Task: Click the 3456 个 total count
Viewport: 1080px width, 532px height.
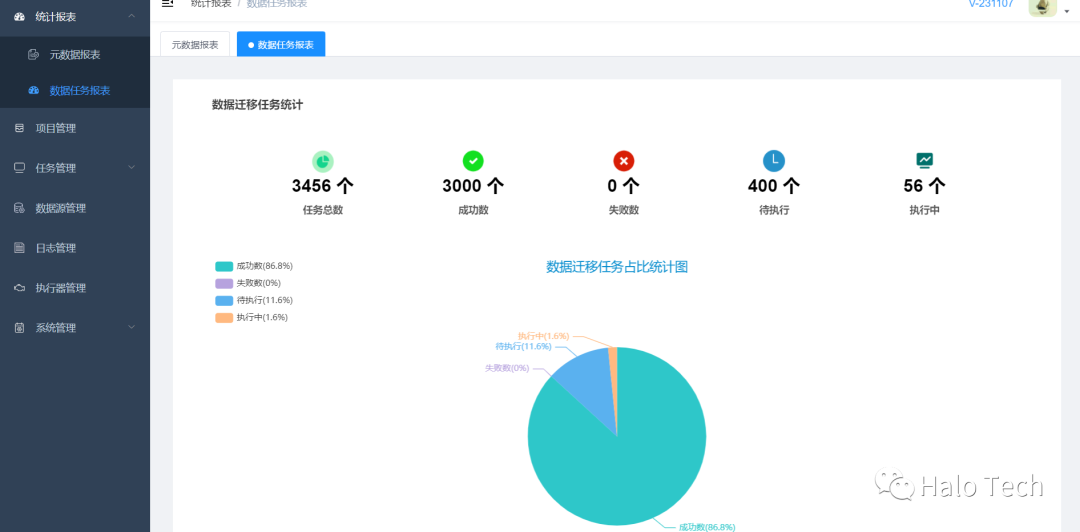Action: (x=323, y=186)
